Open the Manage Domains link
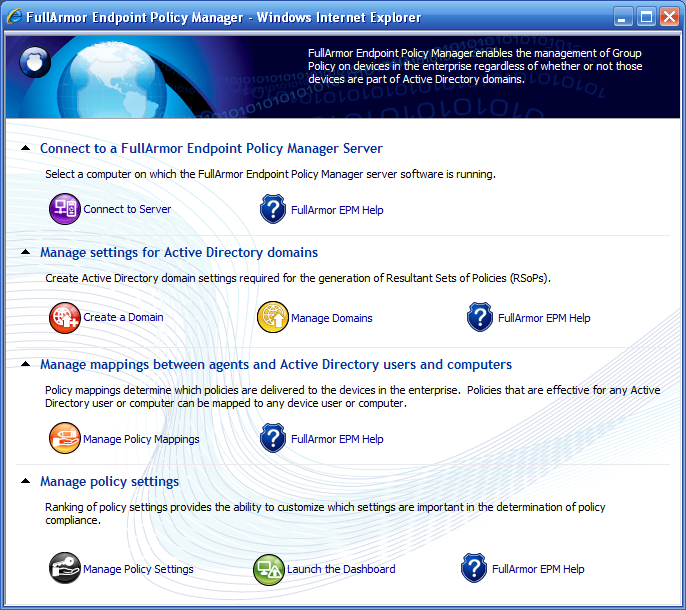 (x=332, y=318)
